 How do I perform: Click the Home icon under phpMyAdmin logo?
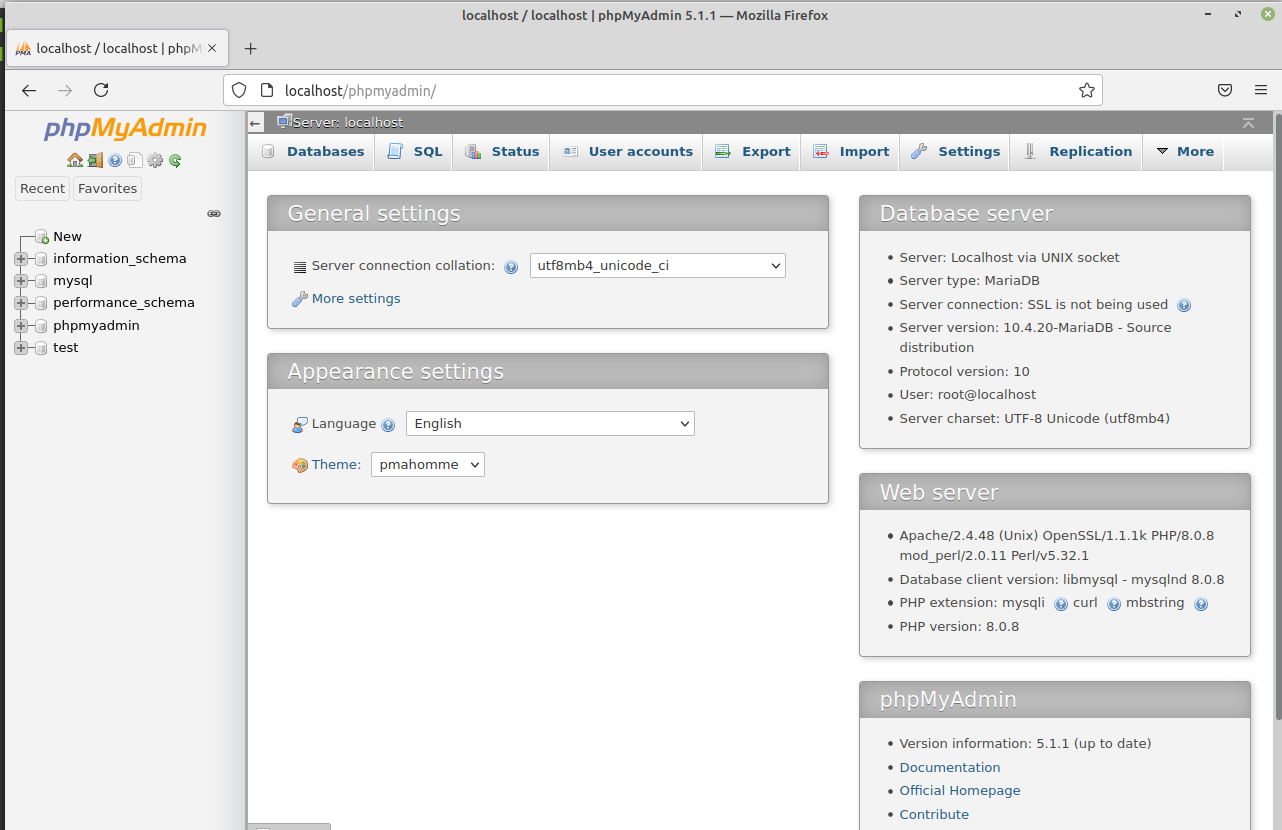[75, 160]
